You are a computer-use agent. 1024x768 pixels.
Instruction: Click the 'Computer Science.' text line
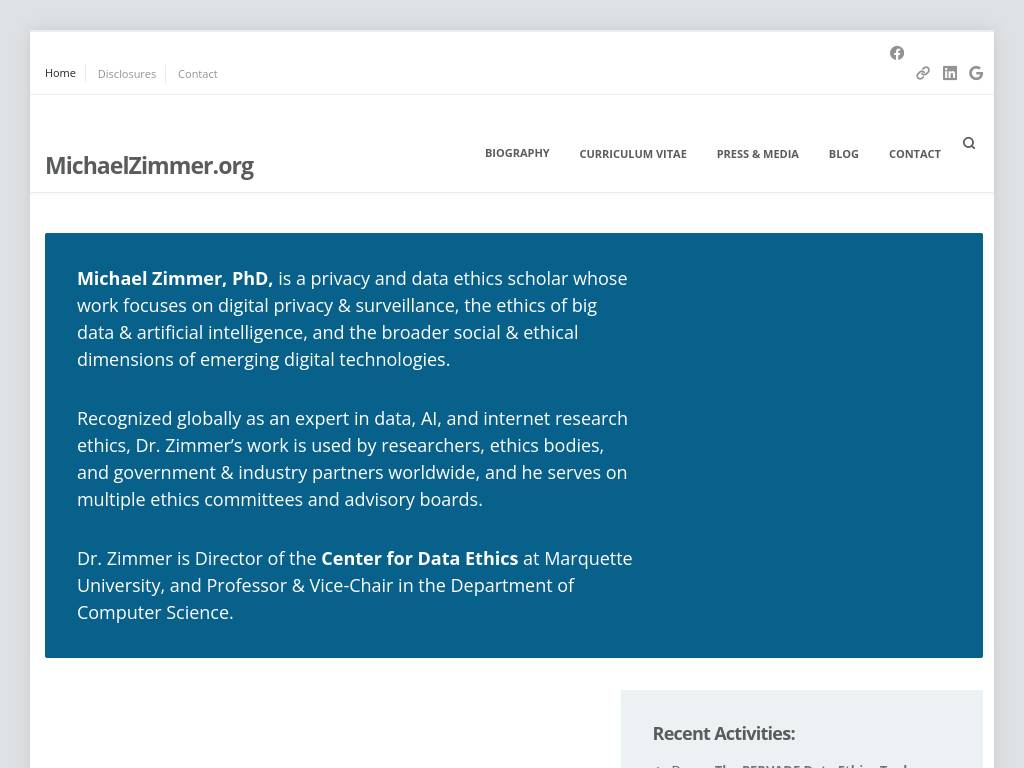155,613
